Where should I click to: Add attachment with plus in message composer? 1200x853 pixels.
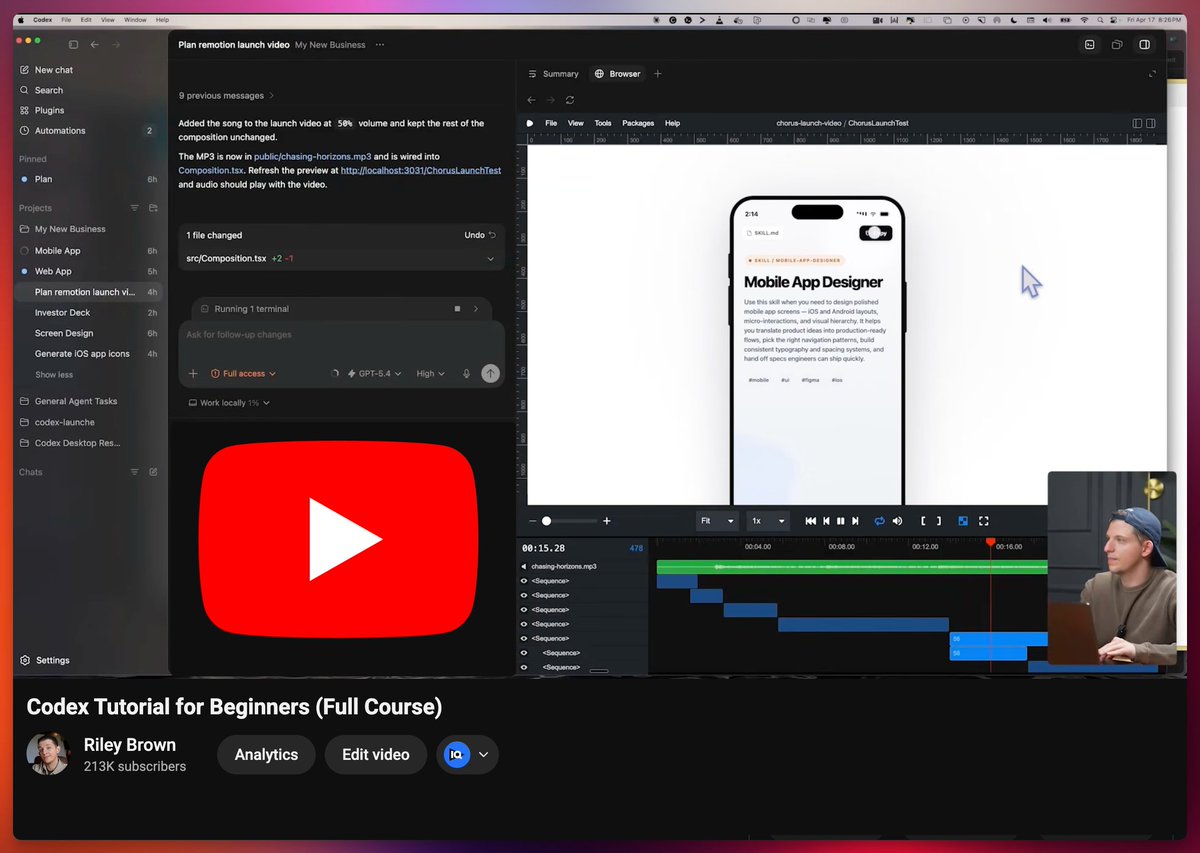point(193,373)
